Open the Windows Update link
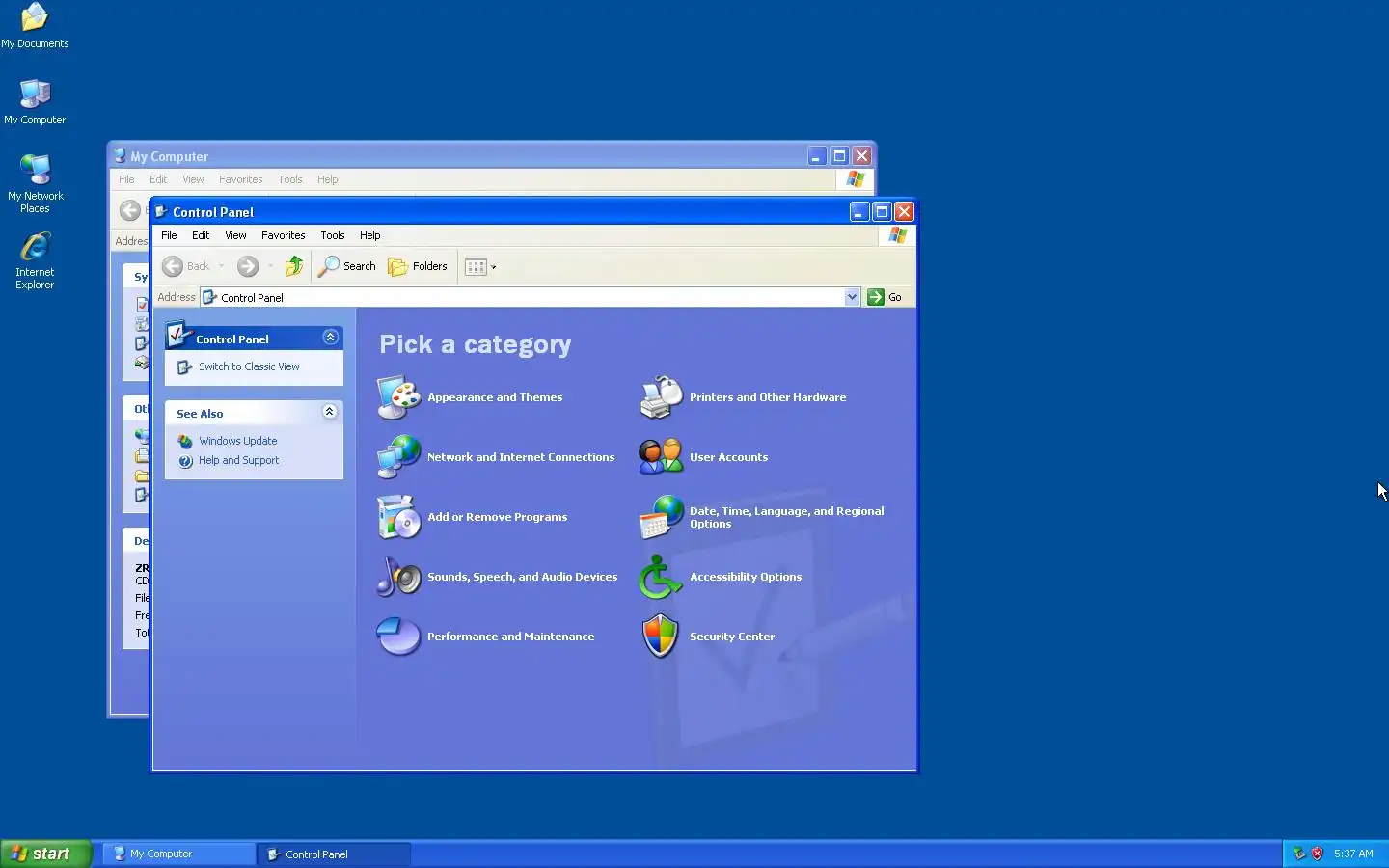 238,441
